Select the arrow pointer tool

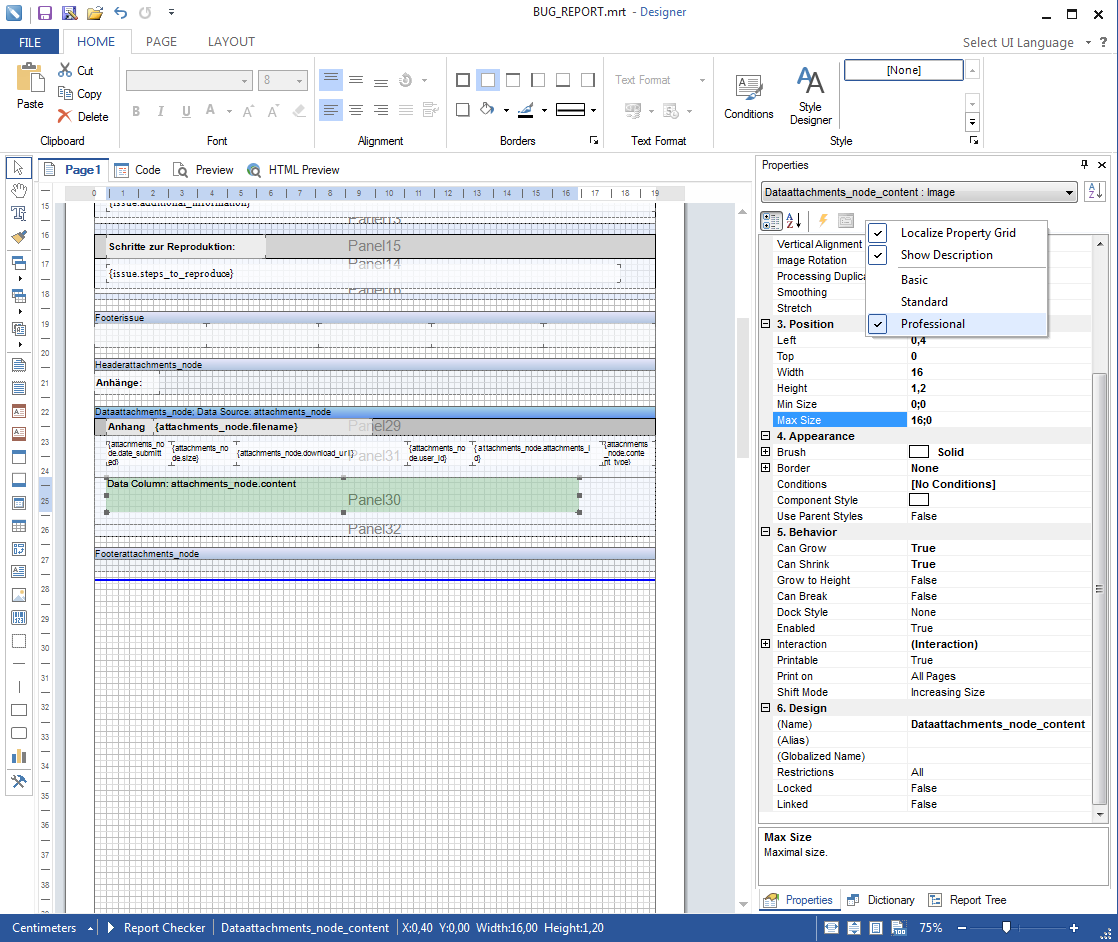coord(19,168)
